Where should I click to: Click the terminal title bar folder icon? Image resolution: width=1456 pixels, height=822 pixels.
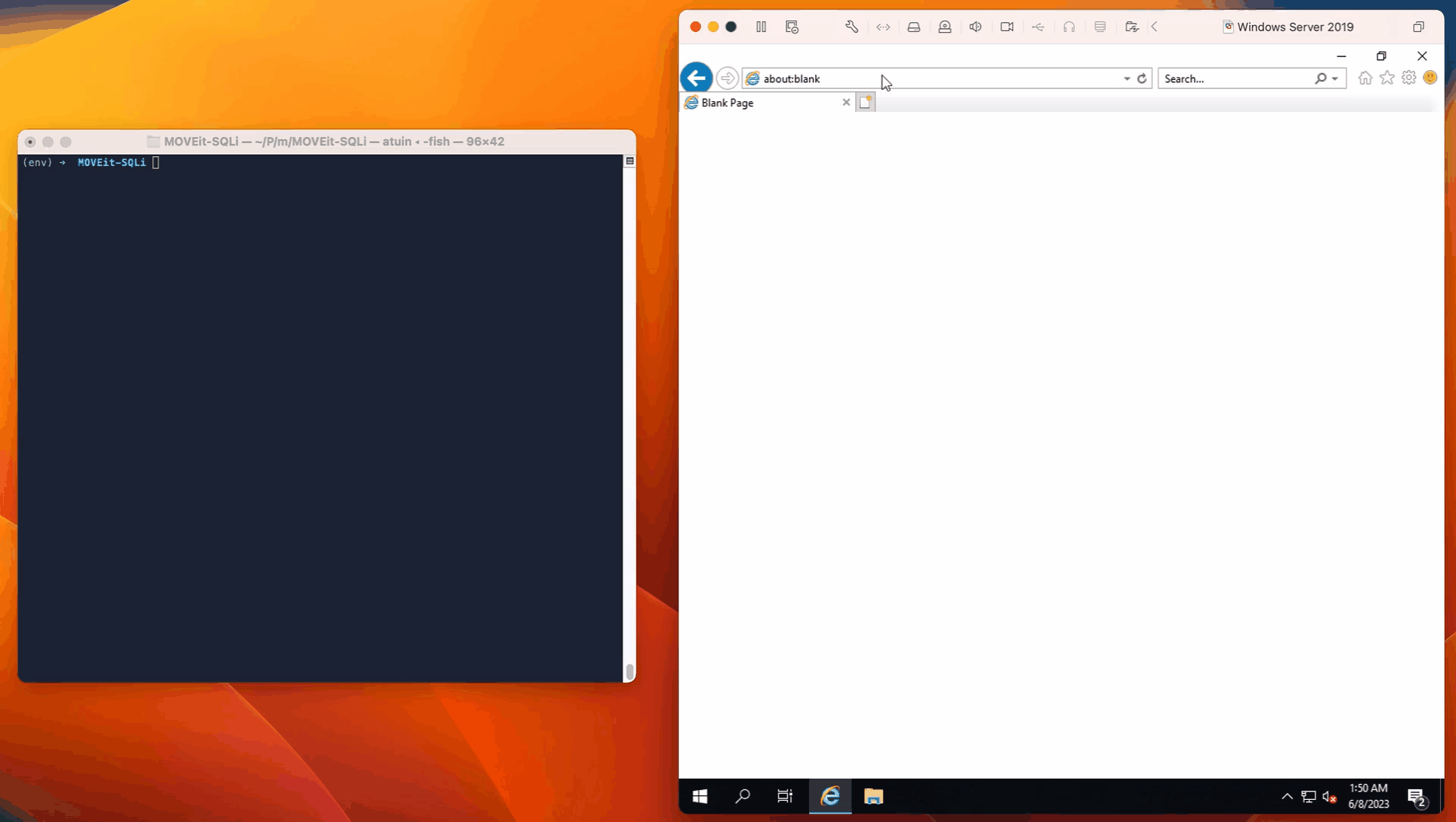click(153, 142)
